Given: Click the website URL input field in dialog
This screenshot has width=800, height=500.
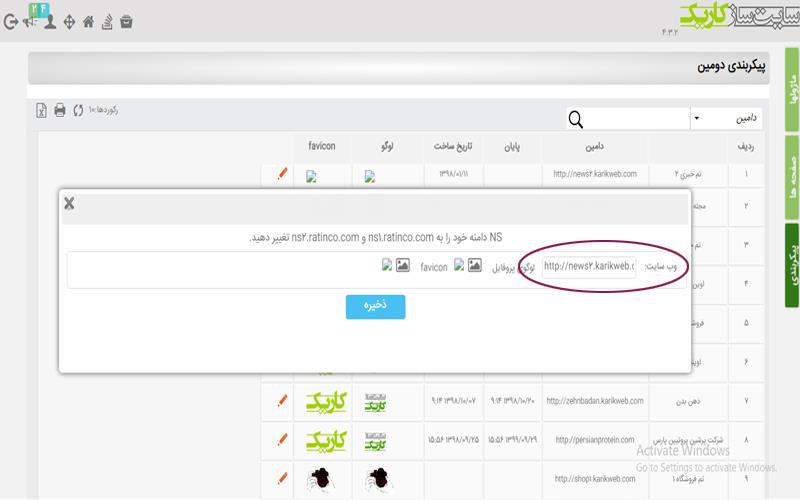Looking at the screenshot, I should (x=589, y=266).
